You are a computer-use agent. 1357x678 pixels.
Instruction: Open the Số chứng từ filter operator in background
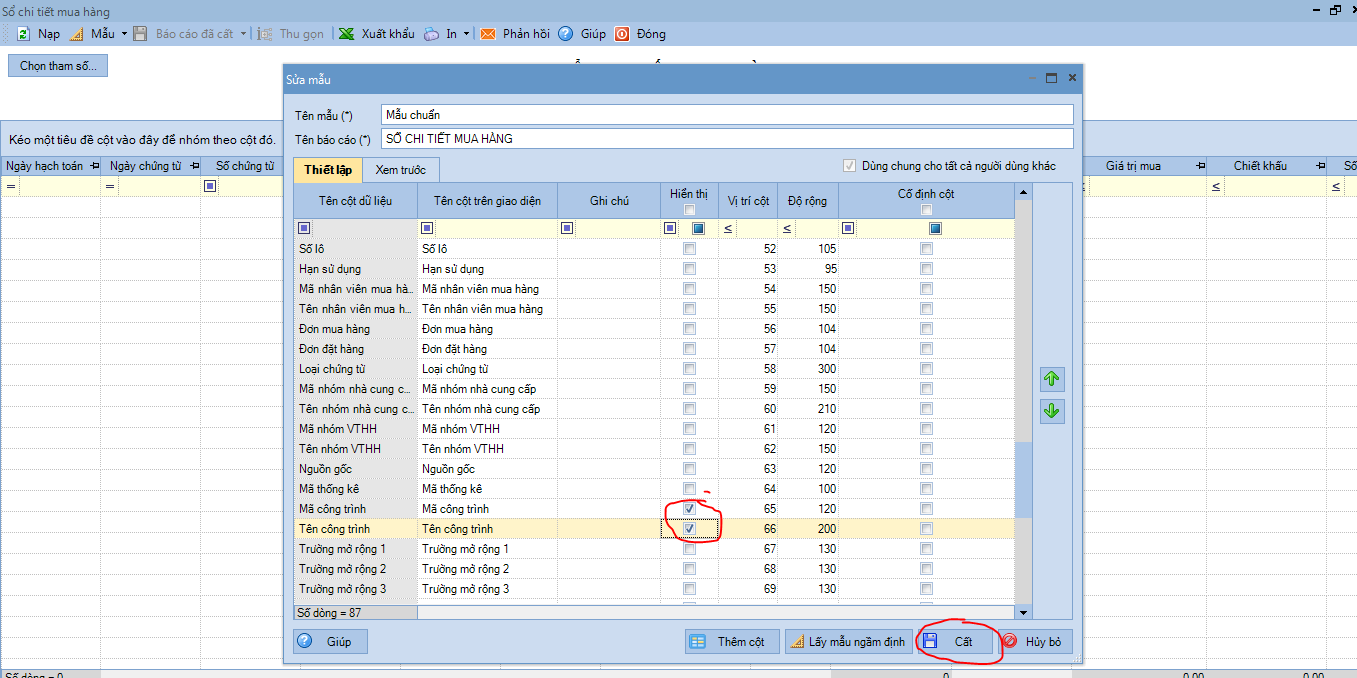tap(209, 186)
